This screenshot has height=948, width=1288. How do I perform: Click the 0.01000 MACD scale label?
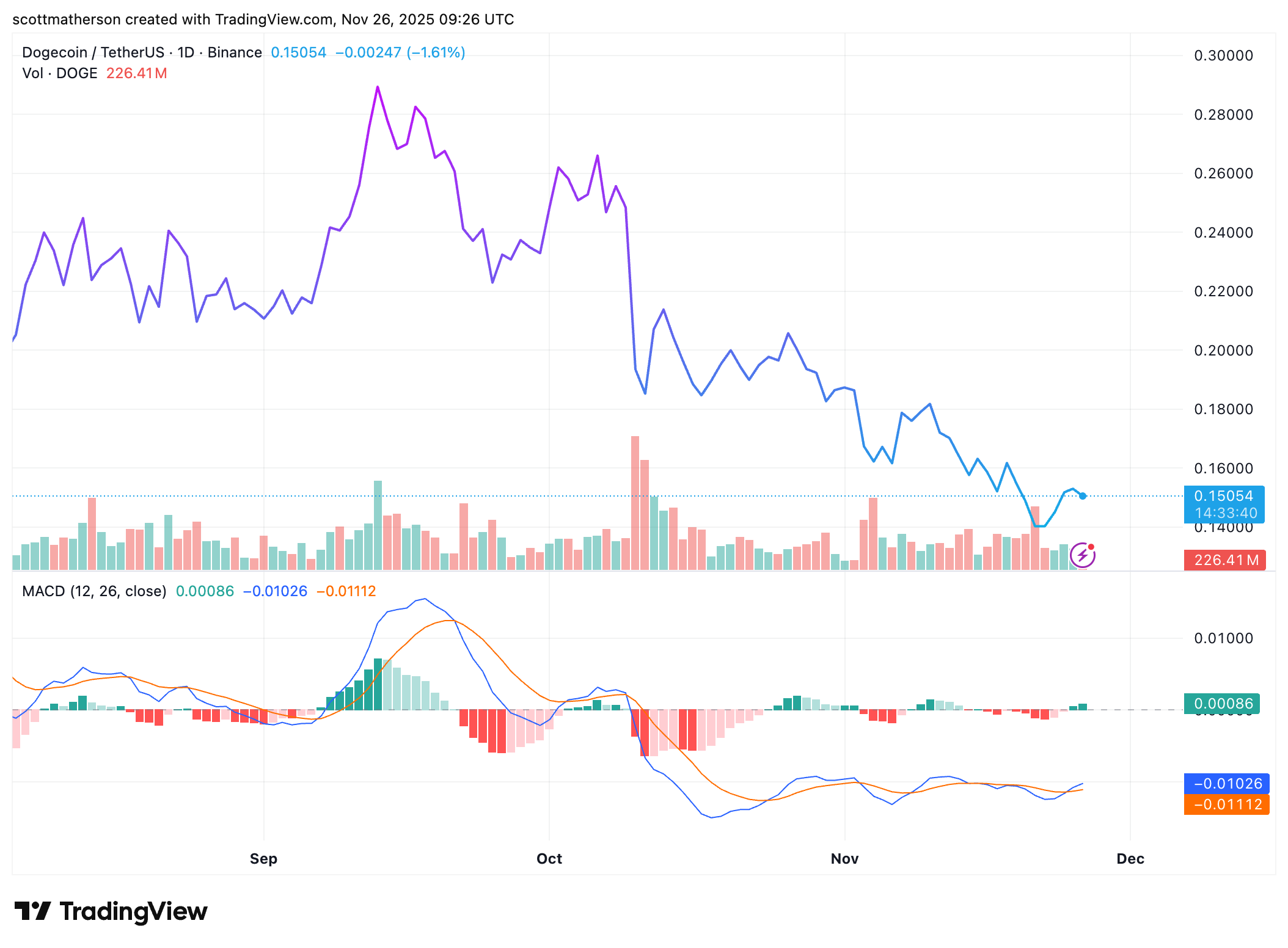[1223, 638]
